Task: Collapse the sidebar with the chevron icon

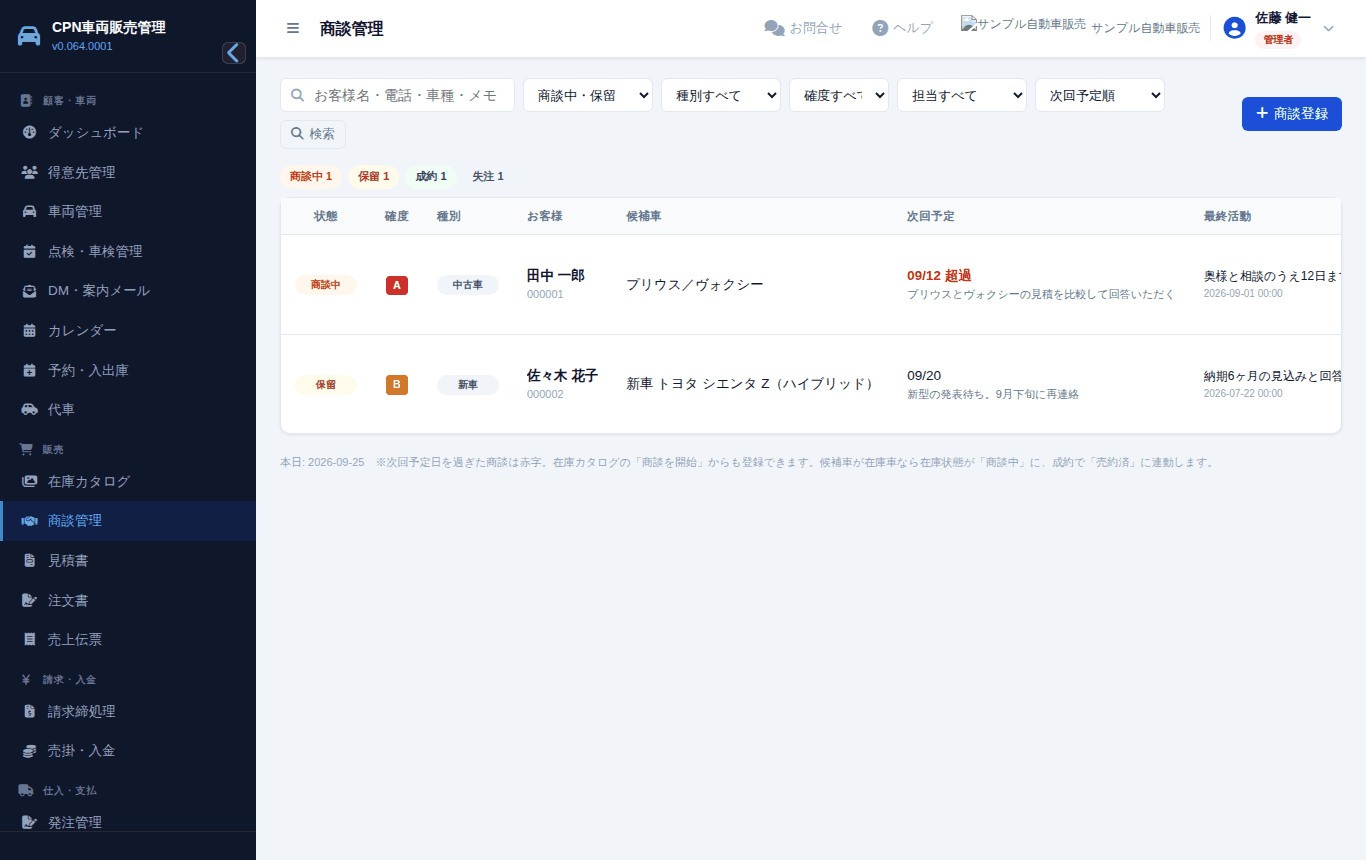Action: tap(234, 53)
